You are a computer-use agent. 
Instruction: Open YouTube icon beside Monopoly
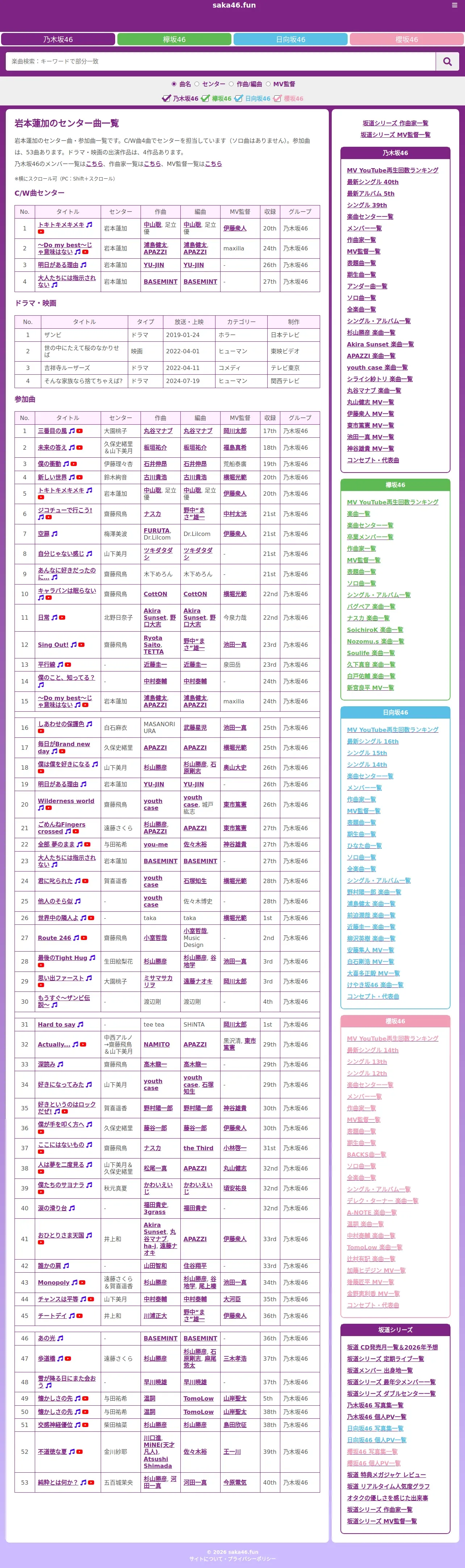coord(82,1282)
